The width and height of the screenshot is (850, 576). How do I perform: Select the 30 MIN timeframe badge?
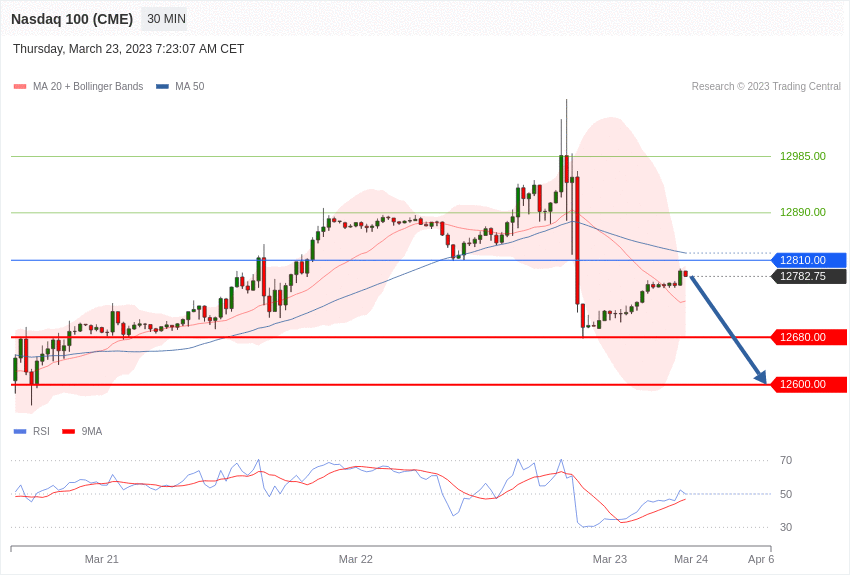166,19
